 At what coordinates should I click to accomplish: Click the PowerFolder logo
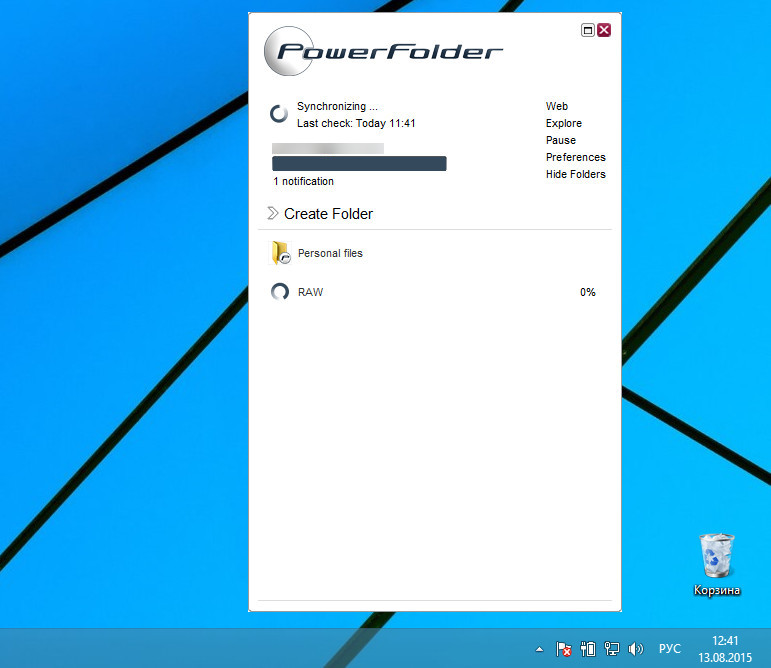click(x=383, y=51)
